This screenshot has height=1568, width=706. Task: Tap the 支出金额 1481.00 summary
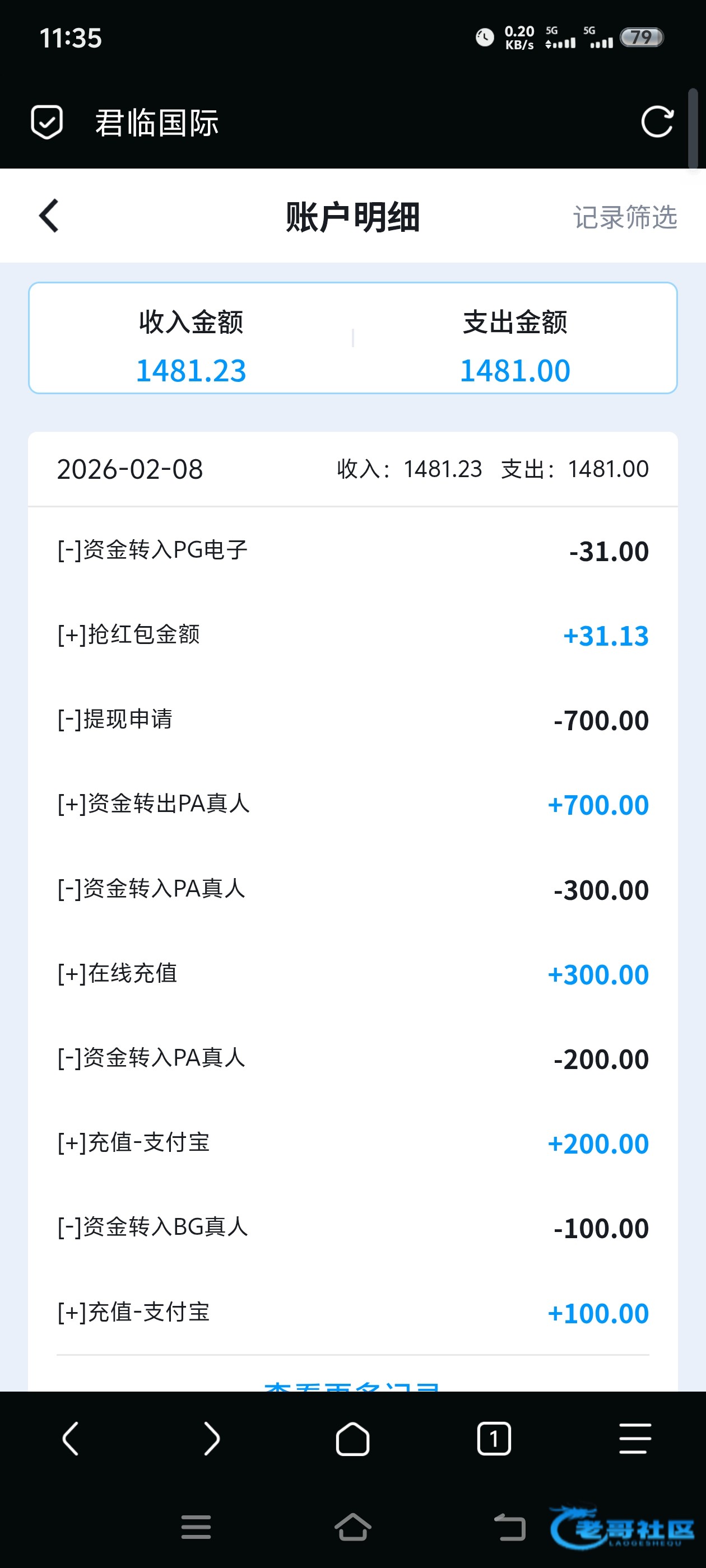coord(515,346)
